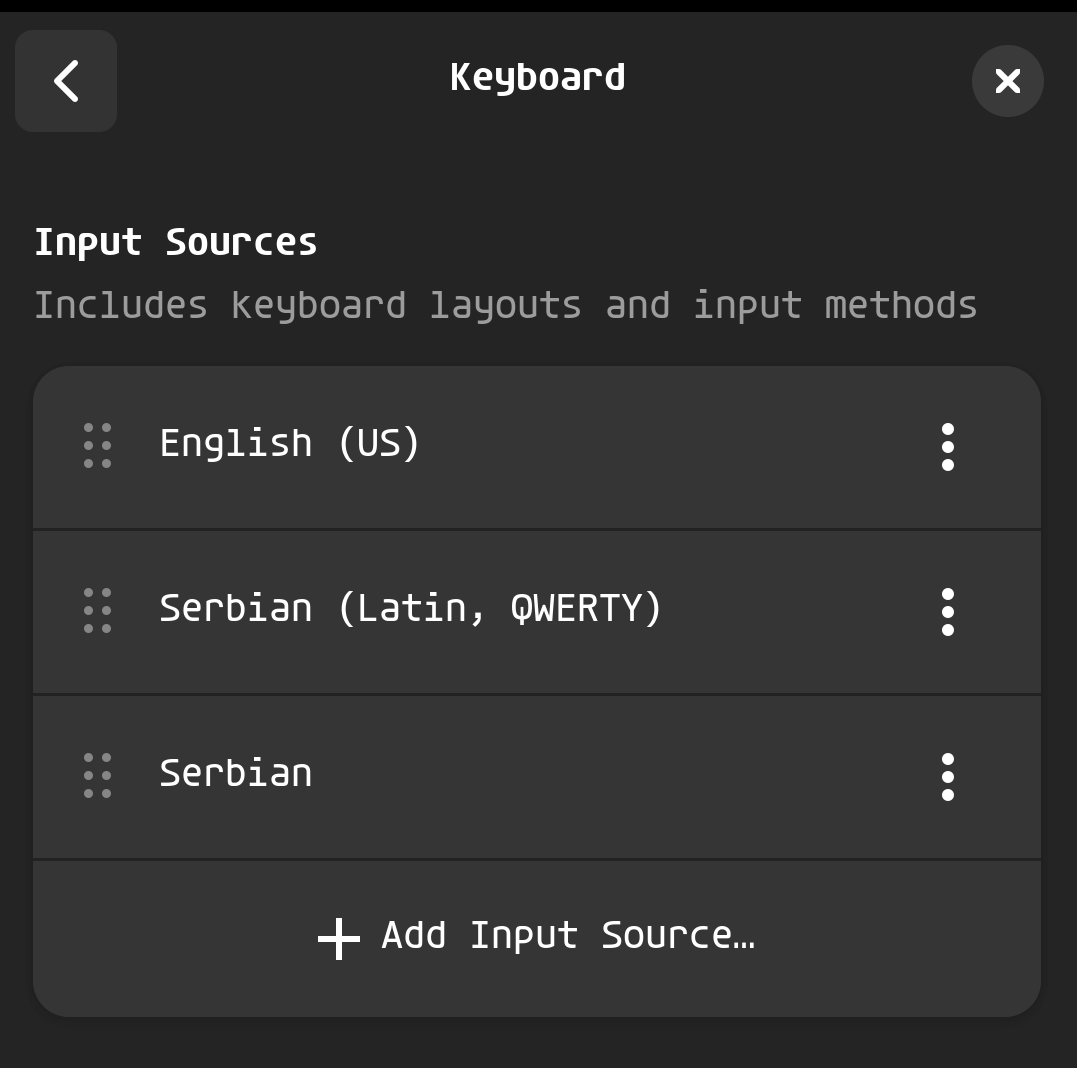Image resolution: width=1077 pixels, height=1068 pixels.
Task: Click the word methods in the subtitle
Action: (x=900, y=305)
